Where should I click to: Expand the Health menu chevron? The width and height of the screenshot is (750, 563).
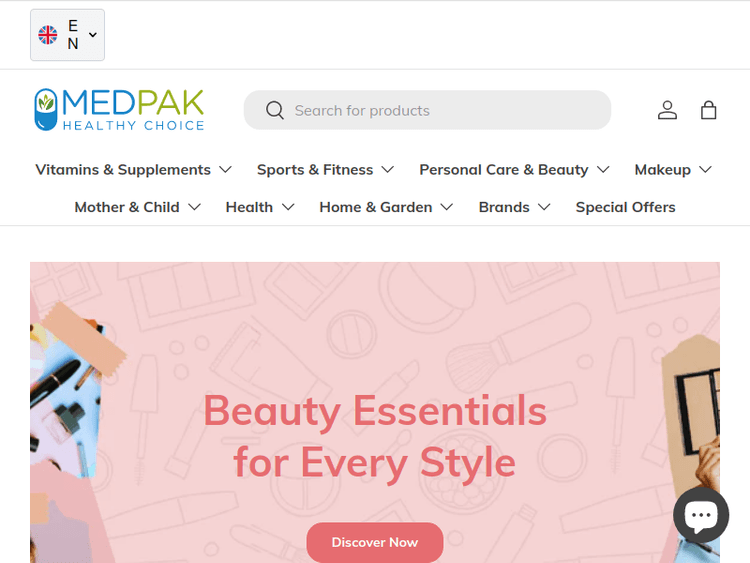(288, 207)
